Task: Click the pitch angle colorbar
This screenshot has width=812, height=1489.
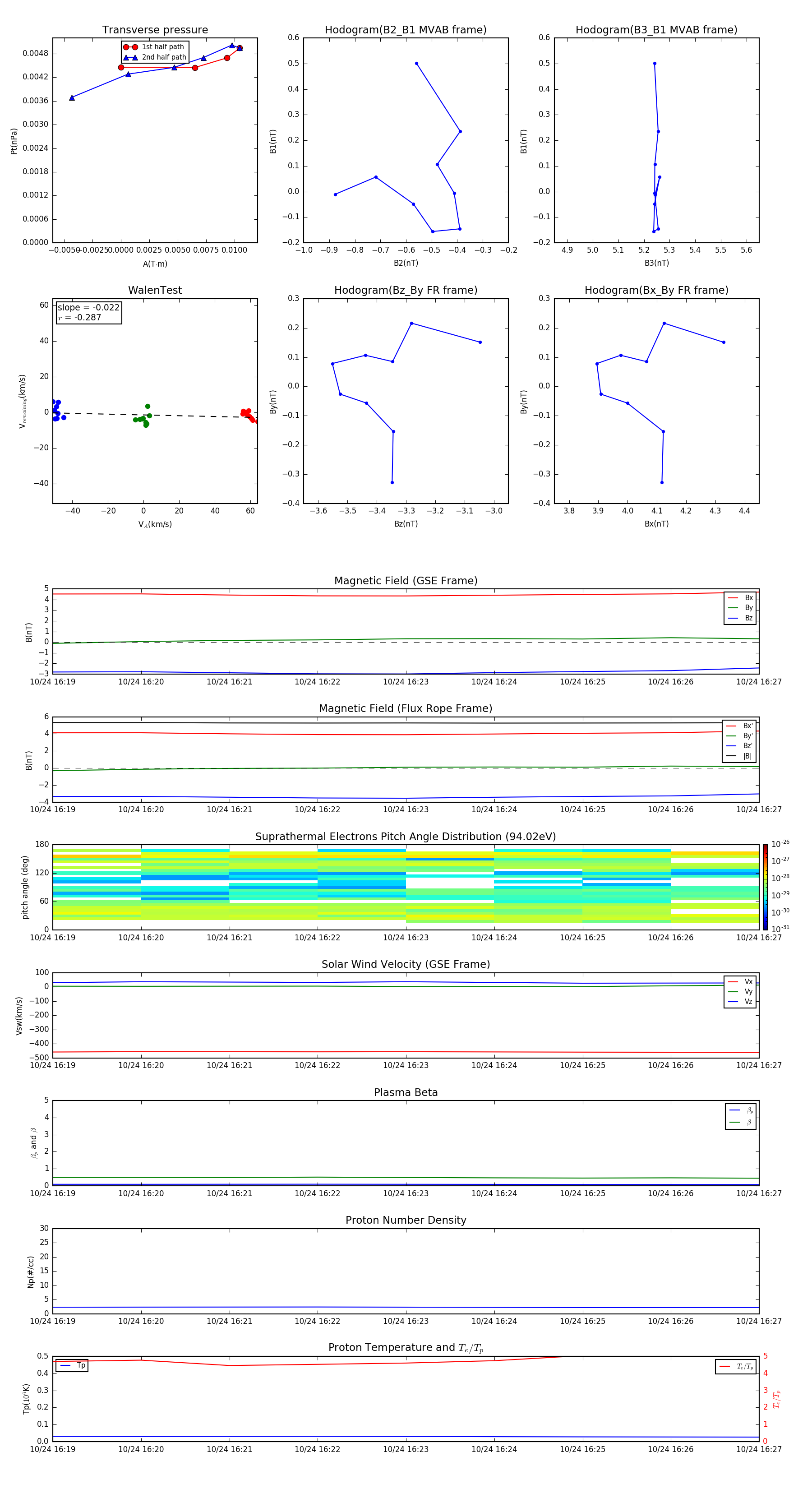Action: pos(765,887)
